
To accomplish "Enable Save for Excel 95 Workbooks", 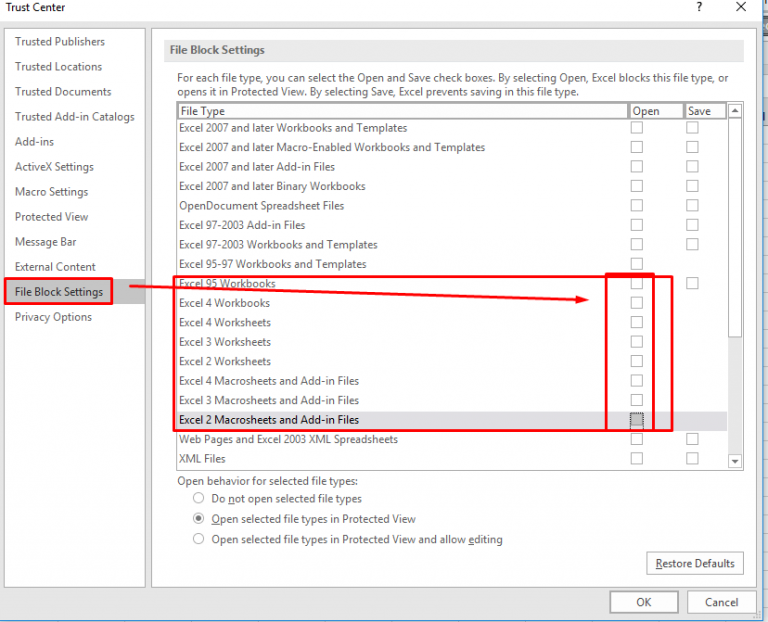I will [692, 284].
